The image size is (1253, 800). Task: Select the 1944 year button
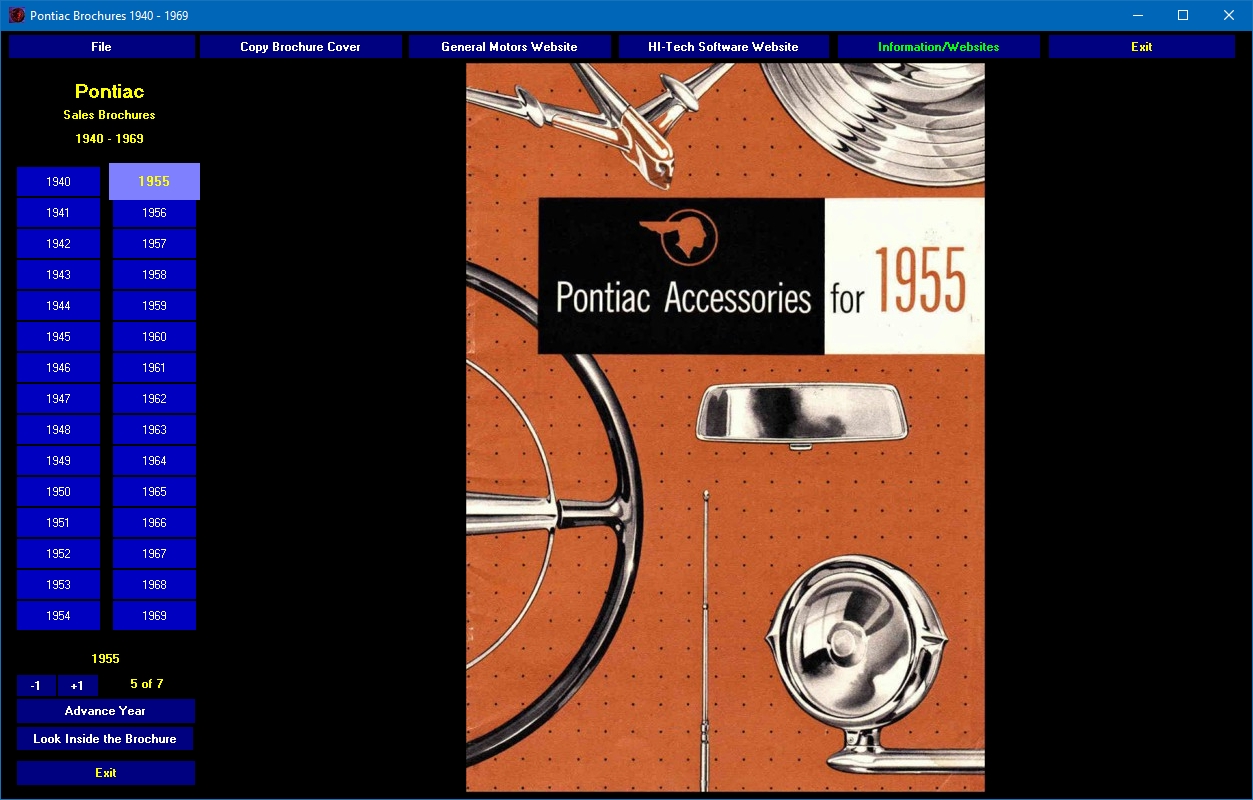pyautogui.click(x=58, y=306)
